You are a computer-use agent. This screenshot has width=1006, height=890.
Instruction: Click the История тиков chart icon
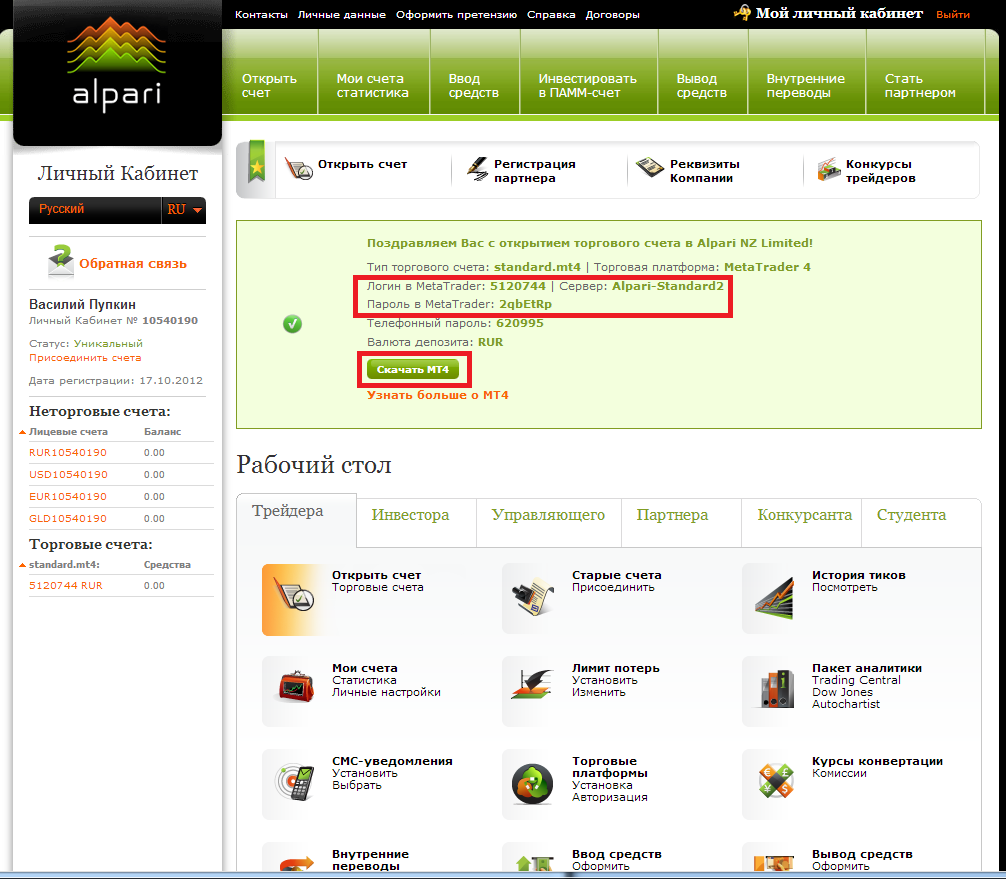(x=774, y=598)
